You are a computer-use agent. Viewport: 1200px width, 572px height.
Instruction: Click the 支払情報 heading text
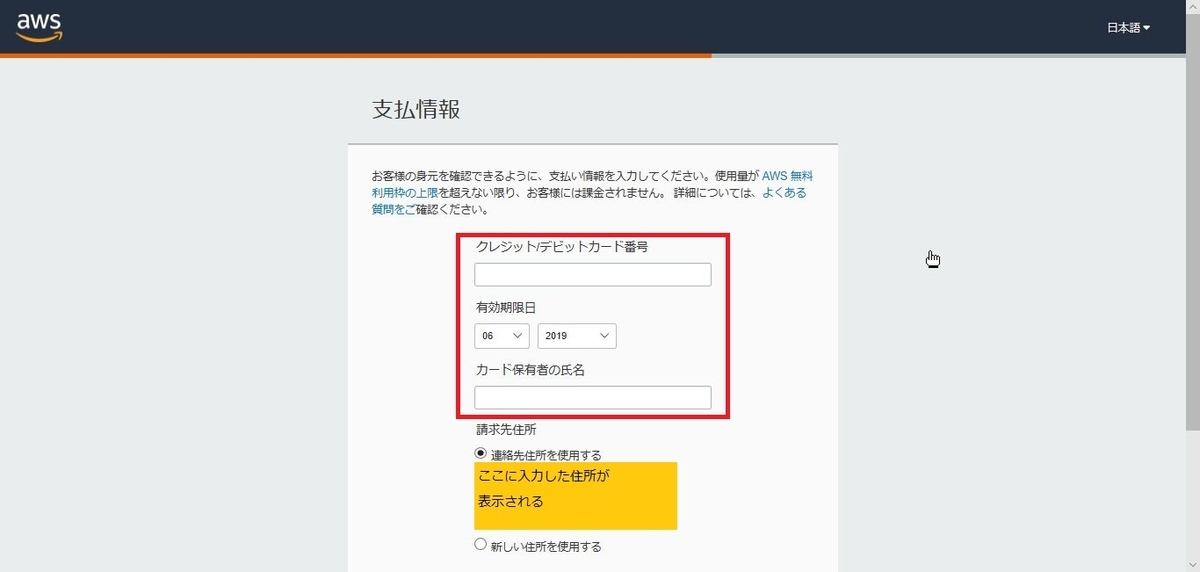coord(416,110)
